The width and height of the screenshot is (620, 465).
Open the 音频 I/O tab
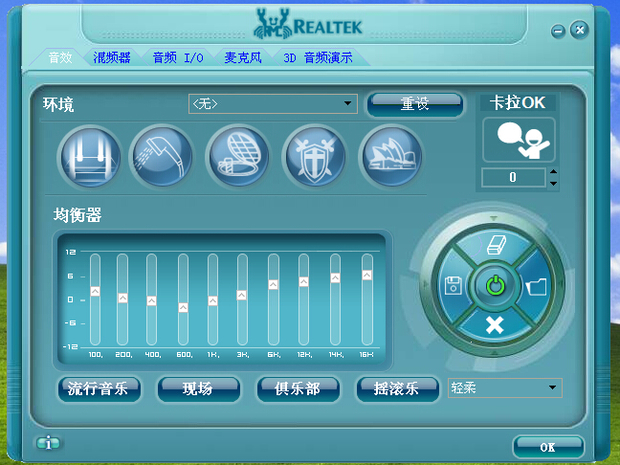[178, 58]
